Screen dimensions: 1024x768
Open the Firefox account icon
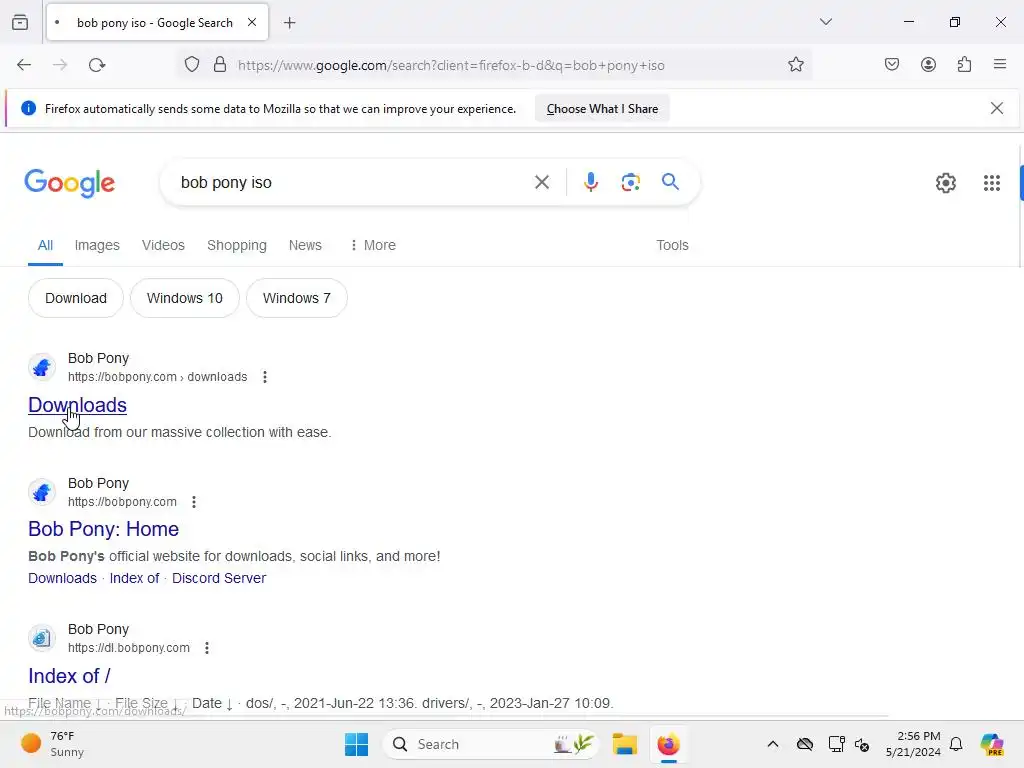(x=928, y=65)
